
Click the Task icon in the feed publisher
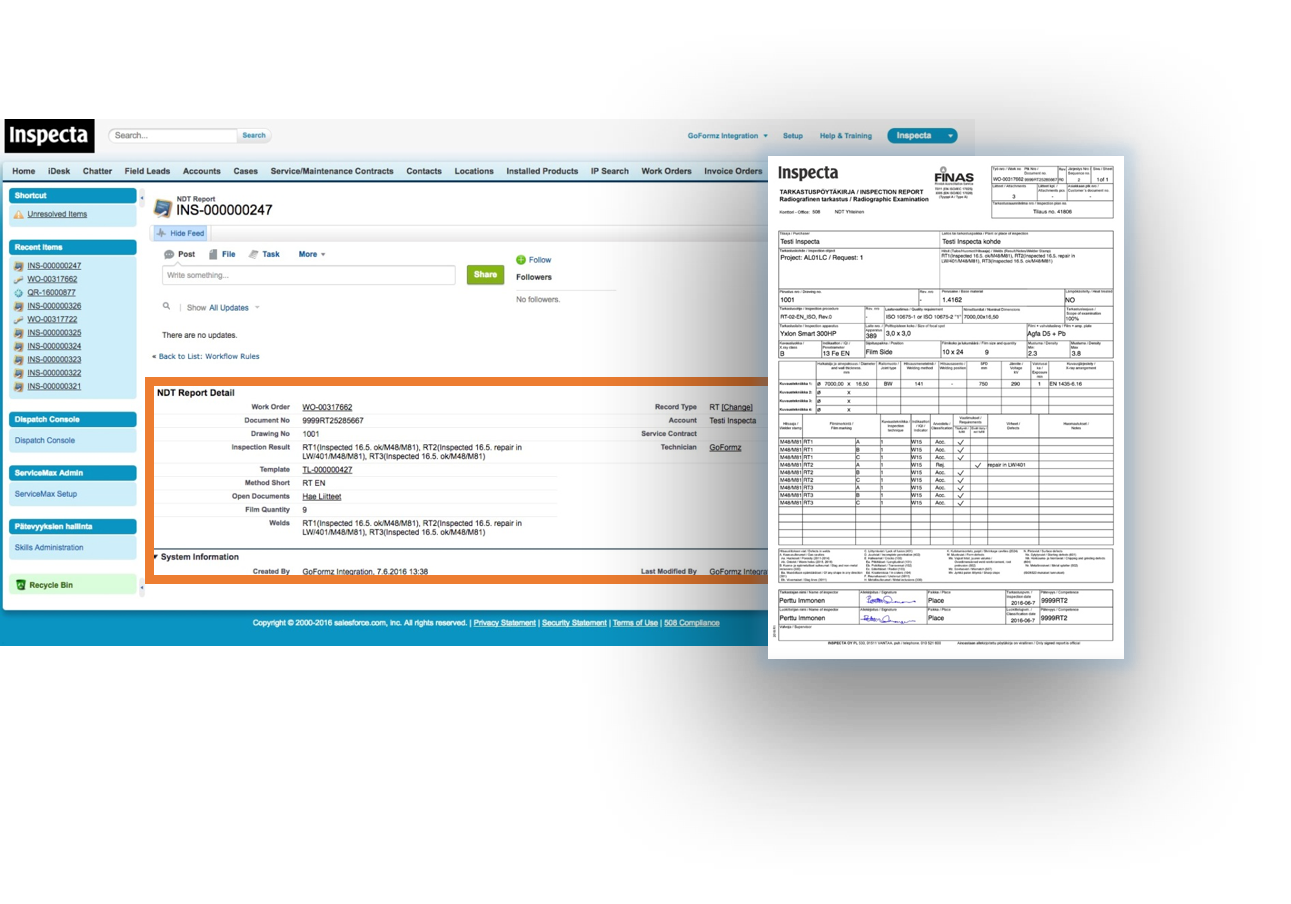254,254
